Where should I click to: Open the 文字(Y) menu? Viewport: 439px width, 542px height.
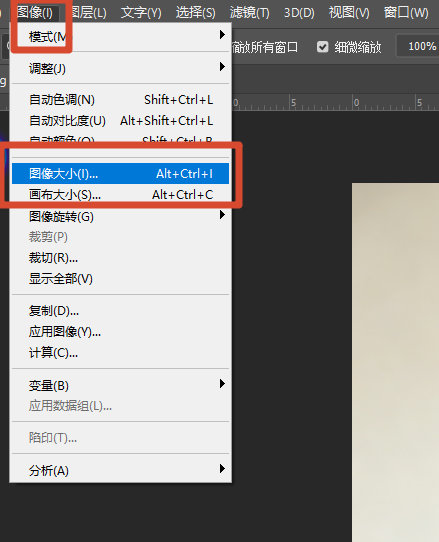click(x=141, y=13)
